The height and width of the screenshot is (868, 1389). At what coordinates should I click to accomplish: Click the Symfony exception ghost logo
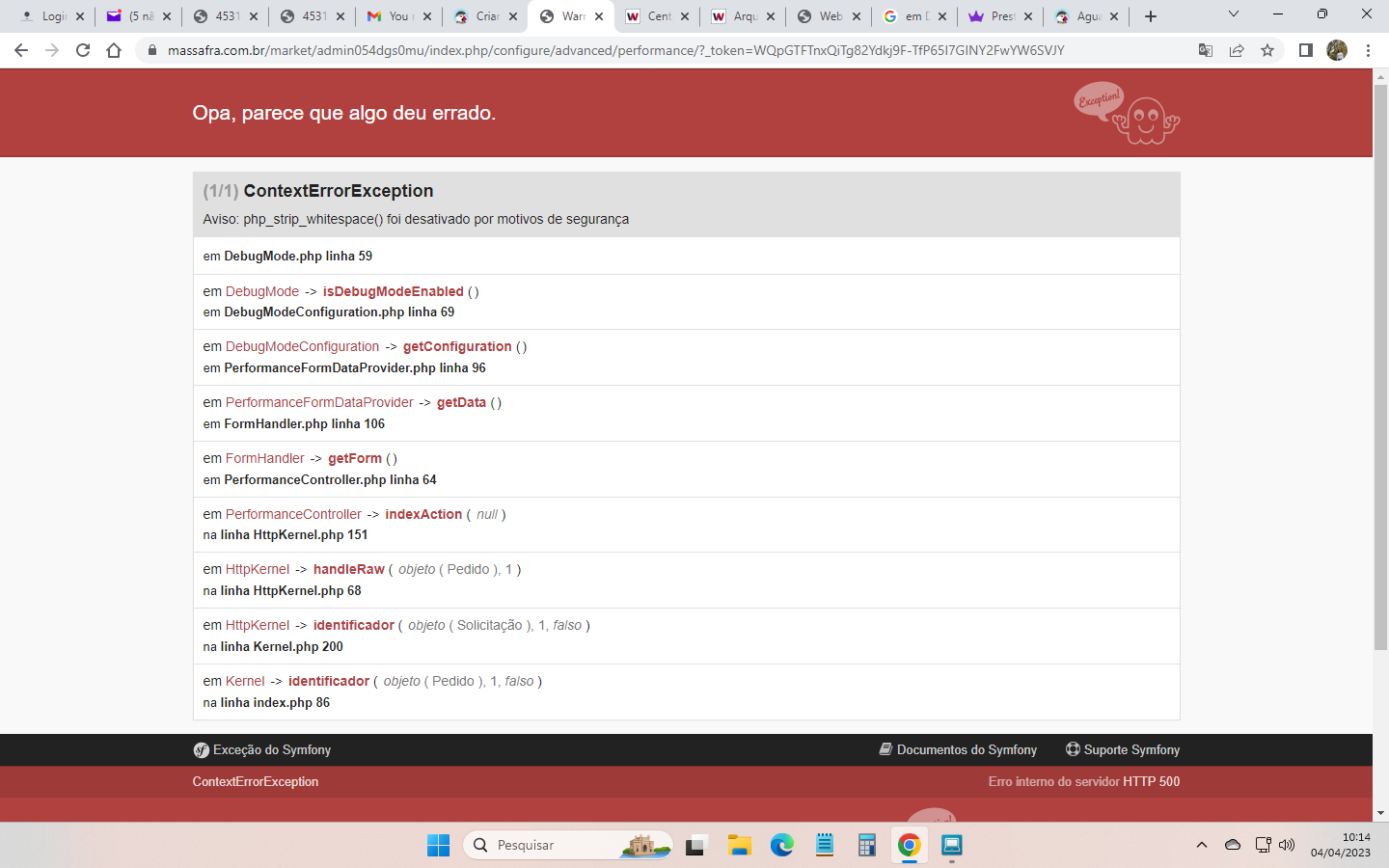(1127, 113)
